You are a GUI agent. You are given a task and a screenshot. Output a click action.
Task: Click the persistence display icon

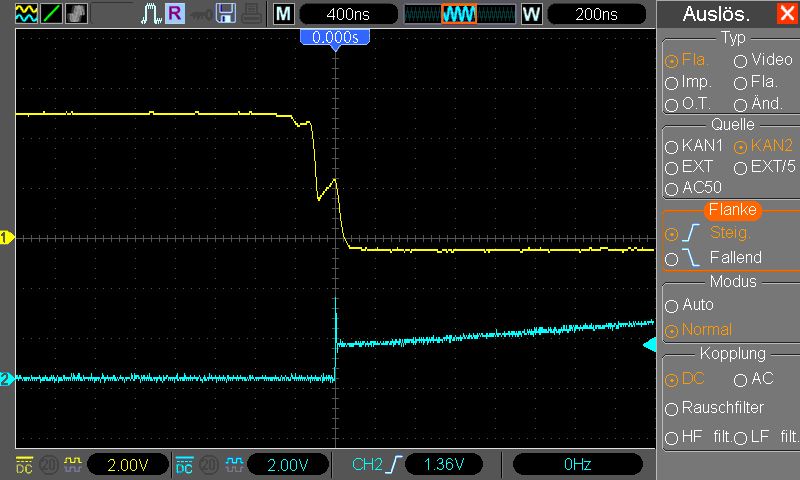click(x=77, y=14)
